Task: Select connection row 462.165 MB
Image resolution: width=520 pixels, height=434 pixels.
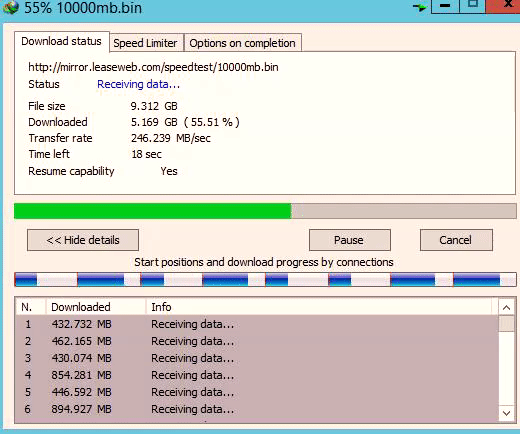Action: point(257,341)
